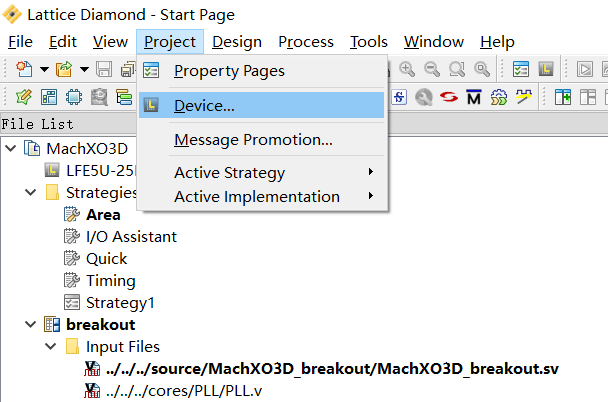Select the Quick strategy
608x402 pixels.
[x=107, y=259]
